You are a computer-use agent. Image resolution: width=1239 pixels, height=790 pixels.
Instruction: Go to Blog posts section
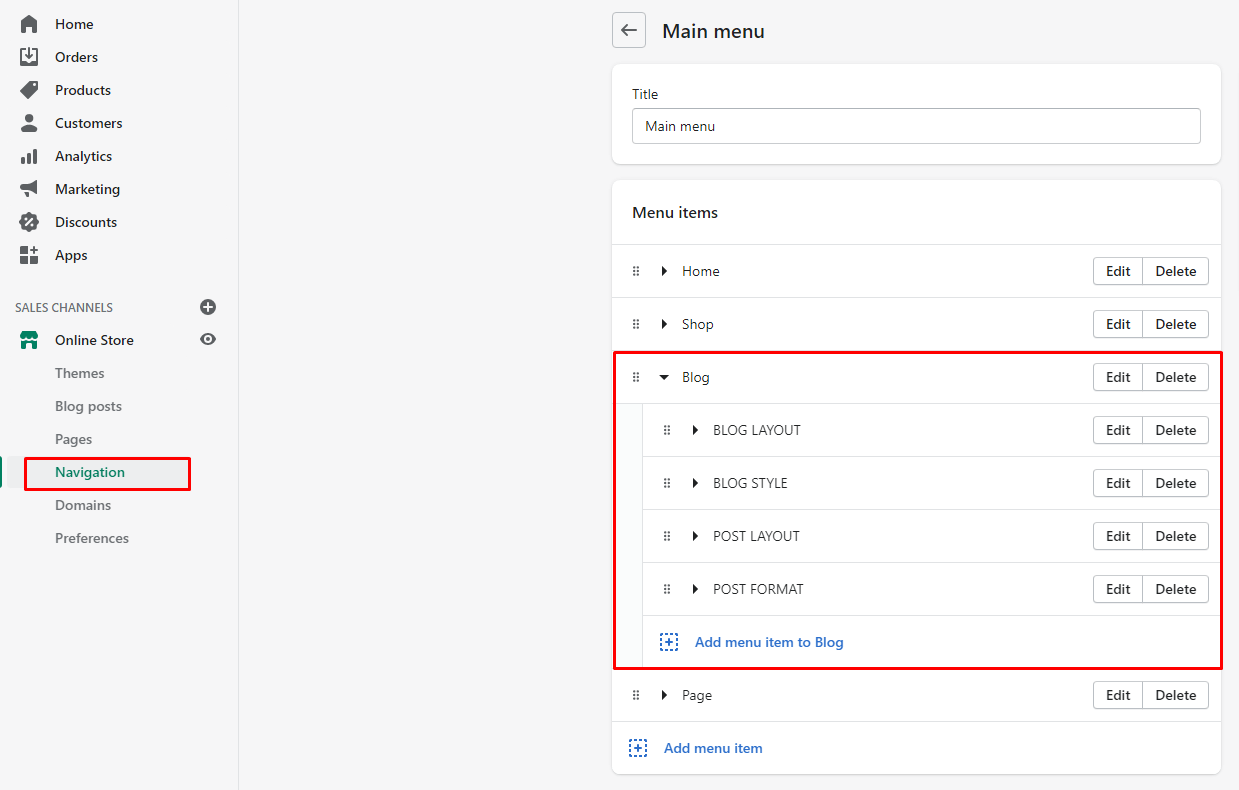pyautogui.click(x=88, y=406)
